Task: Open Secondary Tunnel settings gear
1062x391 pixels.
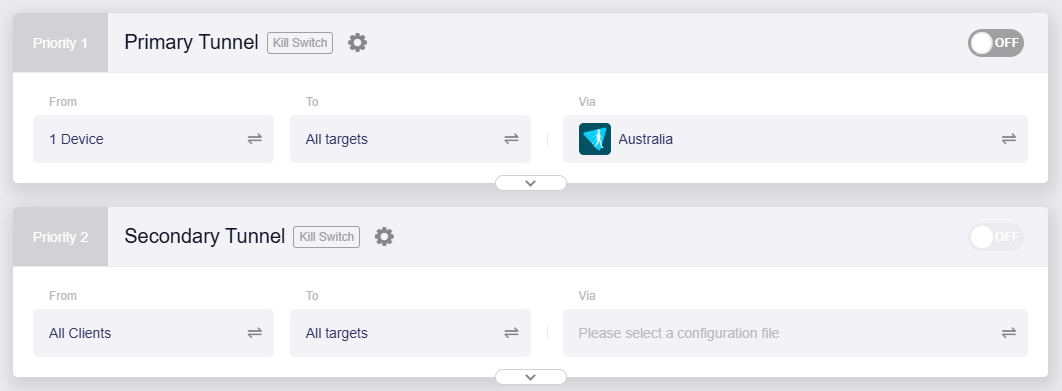Action: pos(384,236)
